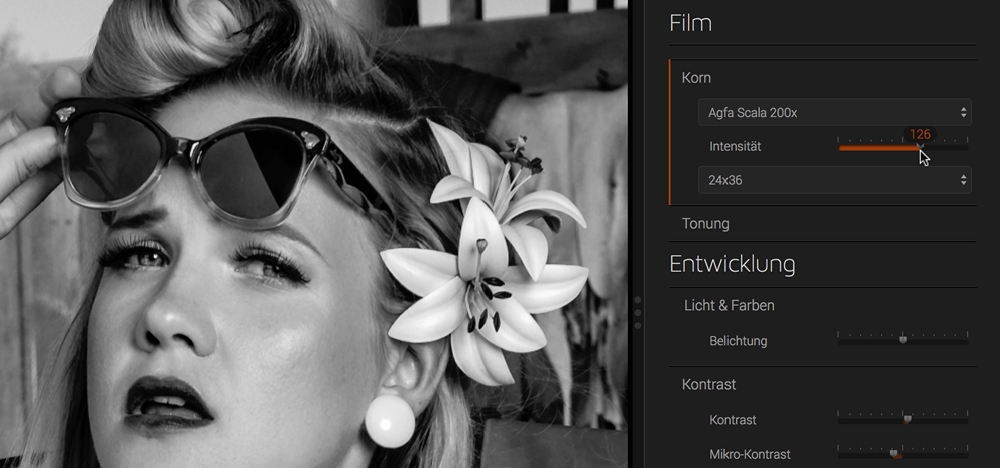
Task: Click the Belichtung label
Action: point(738,341)
